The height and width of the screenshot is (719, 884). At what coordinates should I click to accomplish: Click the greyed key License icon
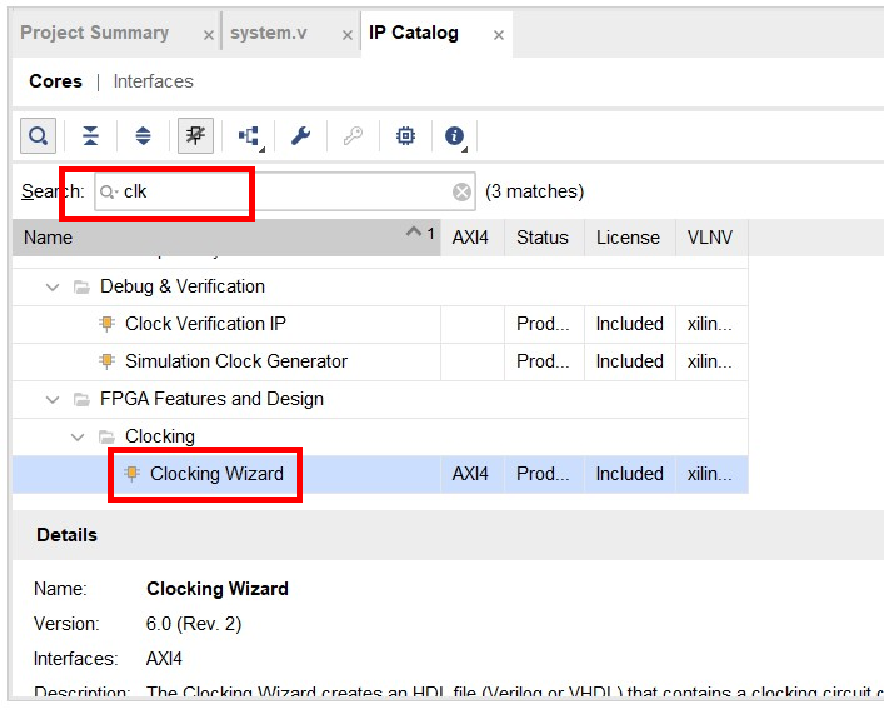pos(353,136)
